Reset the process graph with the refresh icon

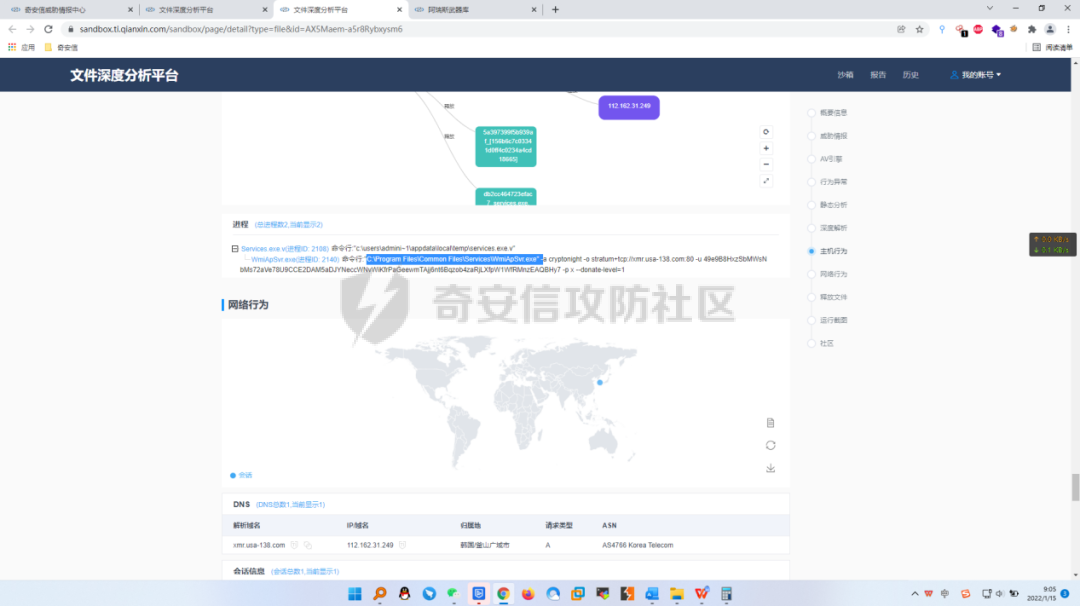click(x=766, y=132)
